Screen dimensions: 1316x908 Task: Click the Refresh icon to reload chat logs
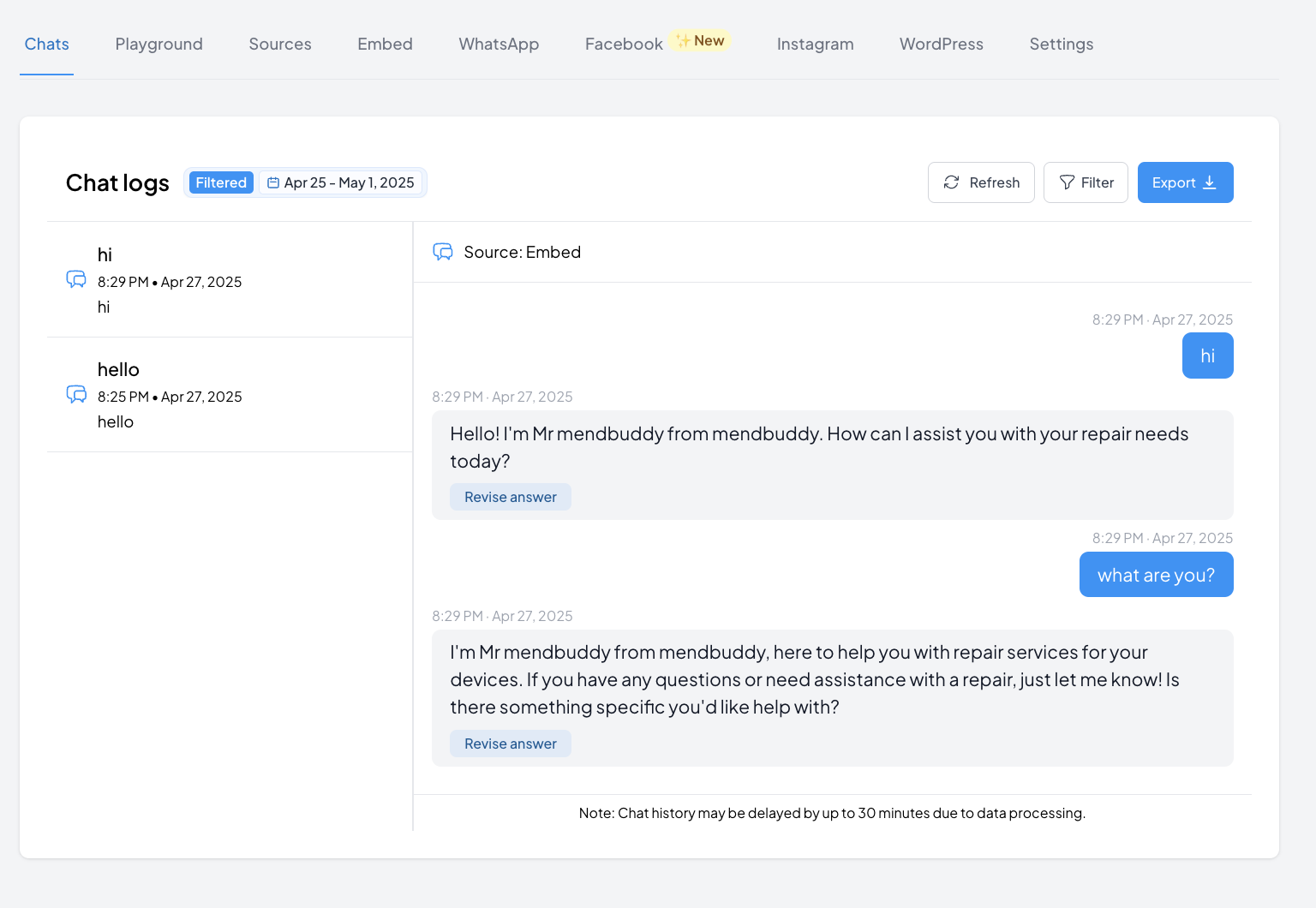(952, 182)
